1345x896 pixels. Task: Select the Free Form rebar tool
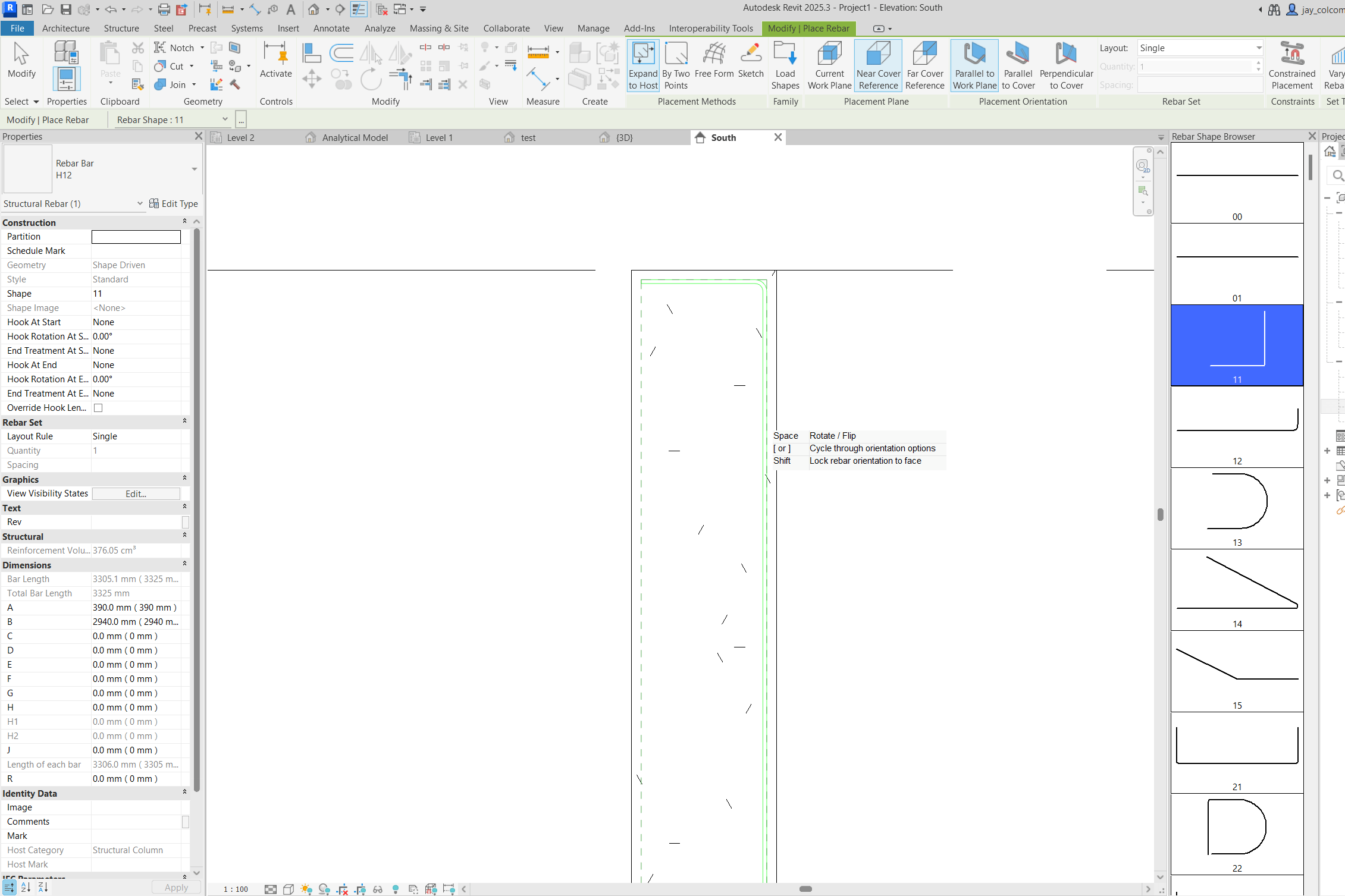713,64
